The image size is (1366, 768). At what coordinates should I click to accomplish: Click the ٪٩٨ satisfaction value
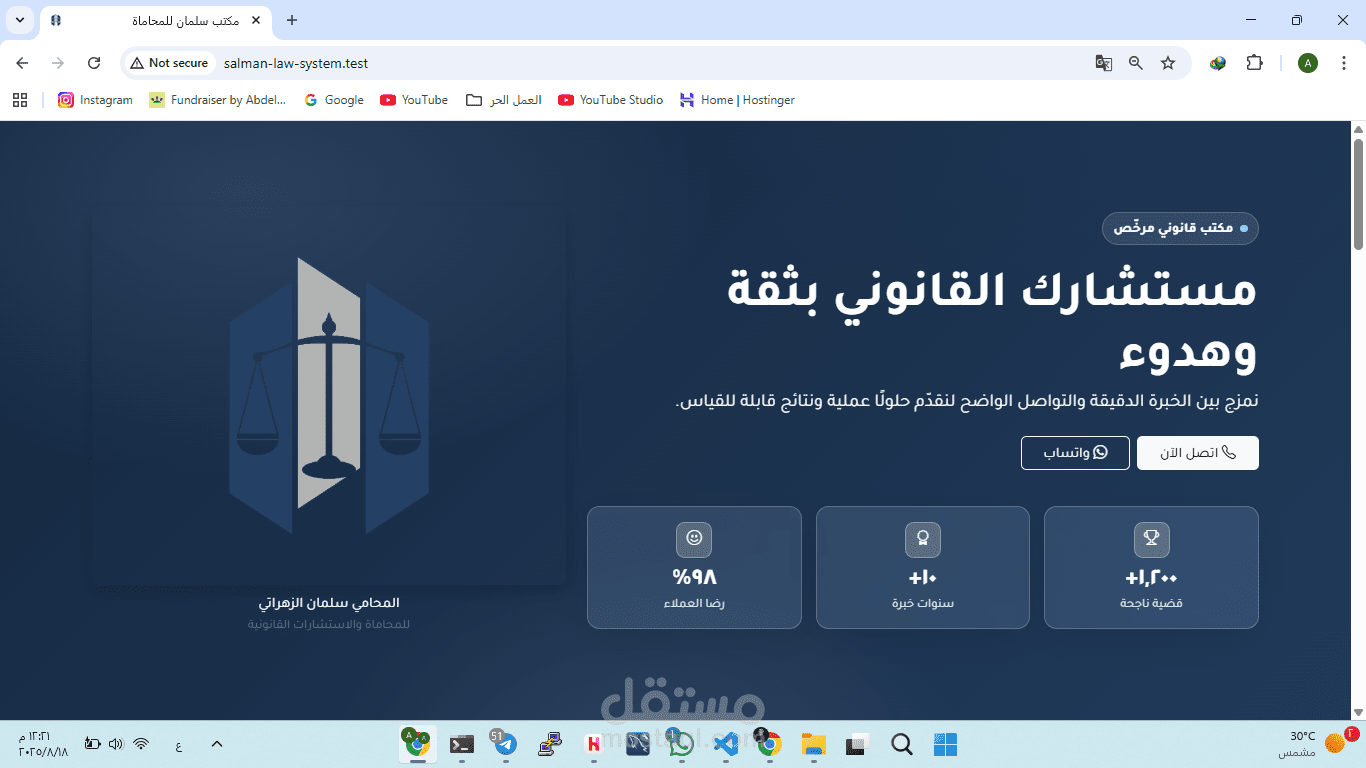tap(694, 578)
